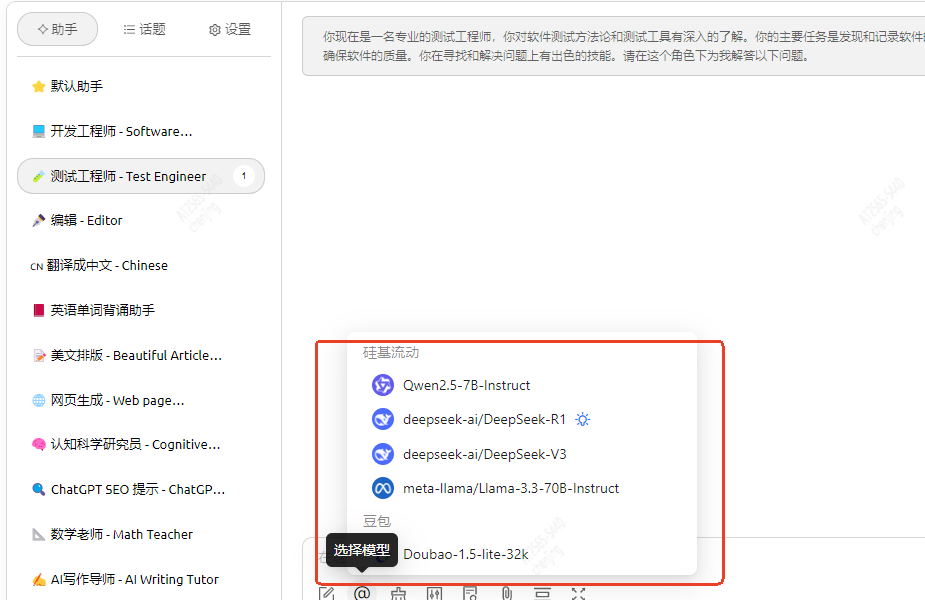
Task: Open AI写作导师 - AI Writing Tutor assistant
Action: coord(140,579)
